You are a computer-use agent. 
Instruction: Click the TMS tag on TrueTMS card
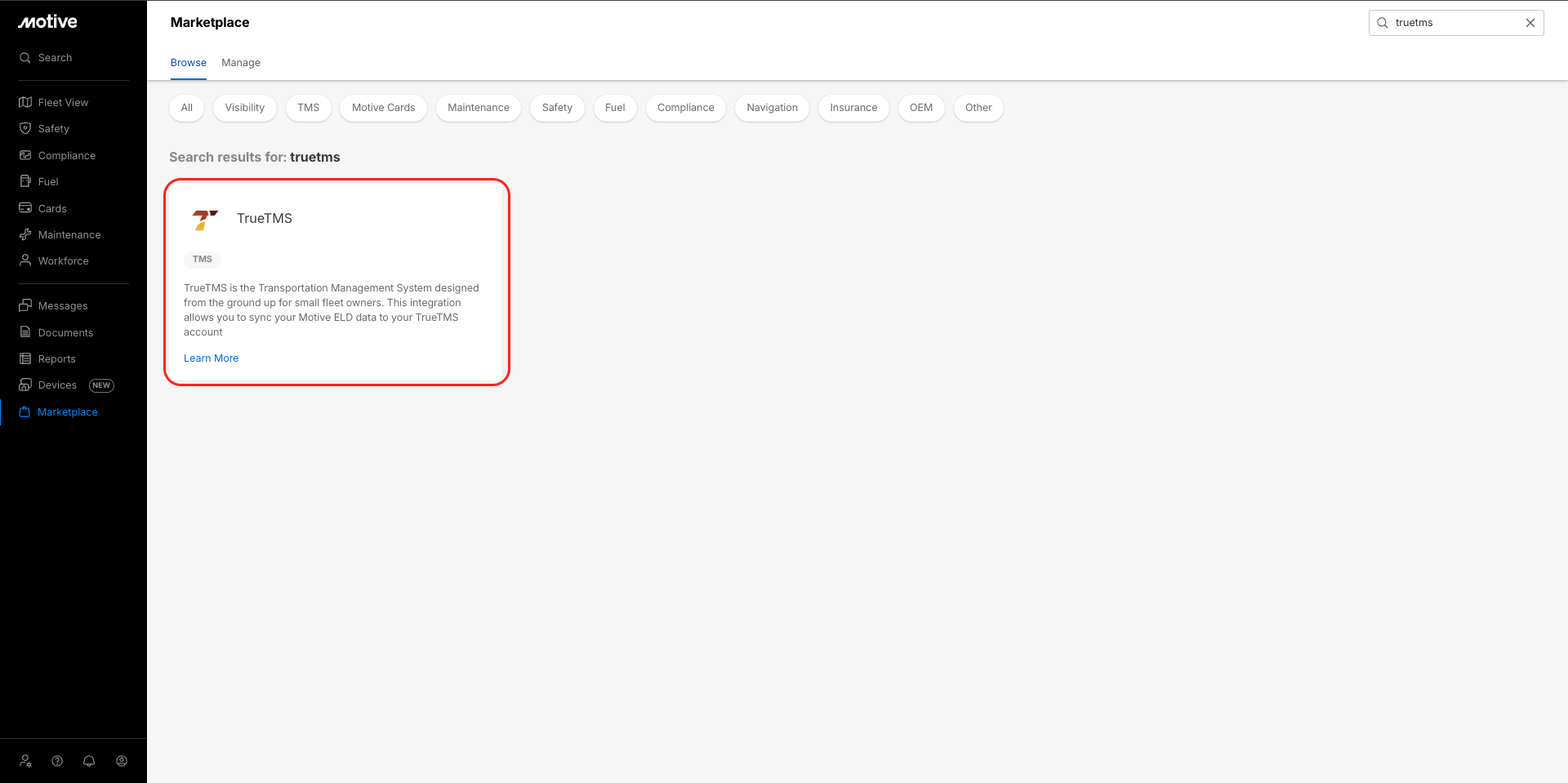(203, 260)
